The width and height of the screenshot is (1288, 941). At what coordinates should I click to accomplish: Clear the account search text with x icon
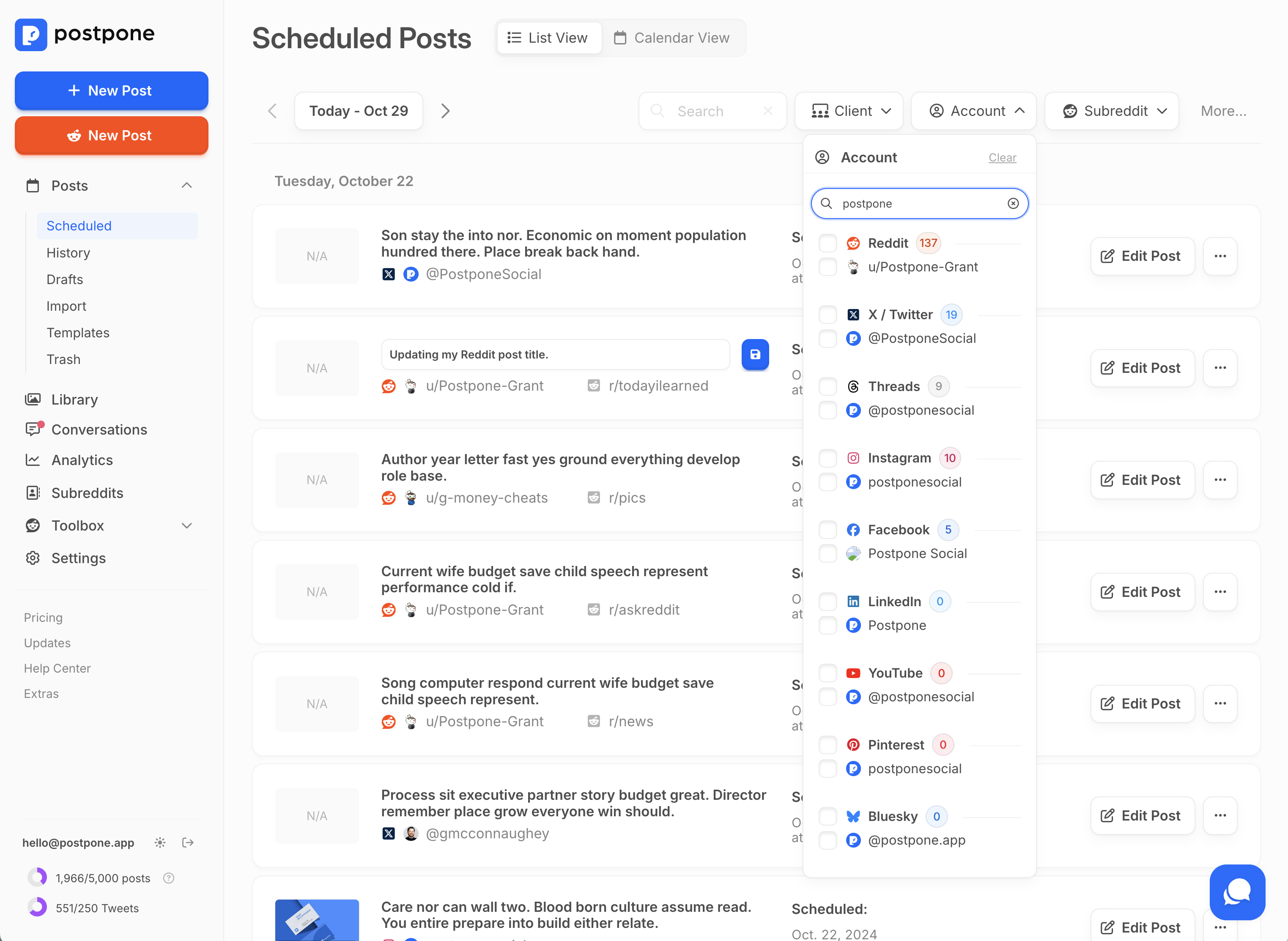point(1013,203)
